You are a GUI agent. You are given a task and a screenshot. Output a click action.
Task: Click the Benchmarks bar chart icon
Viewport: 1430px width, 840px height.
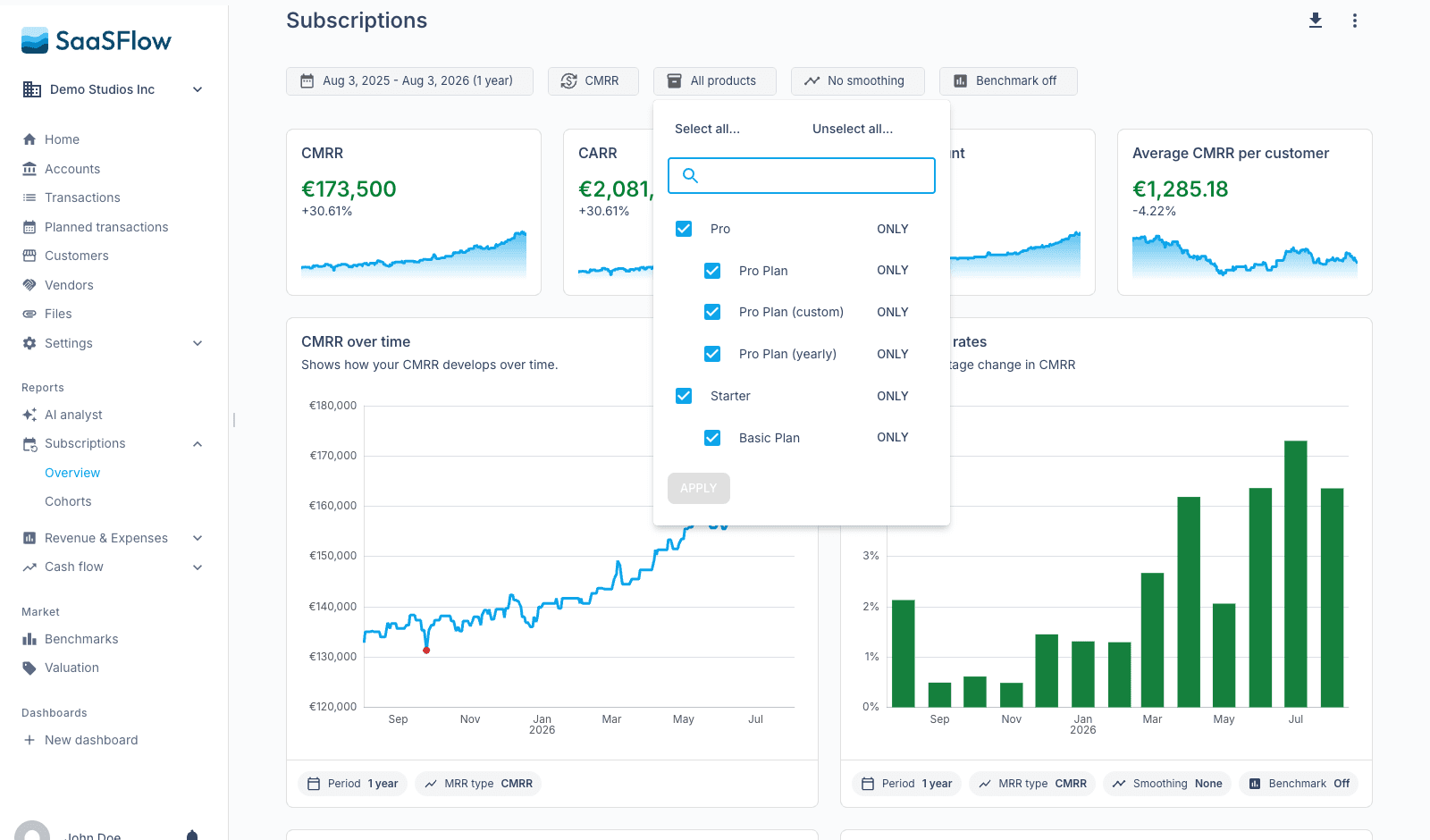point(29,639)
